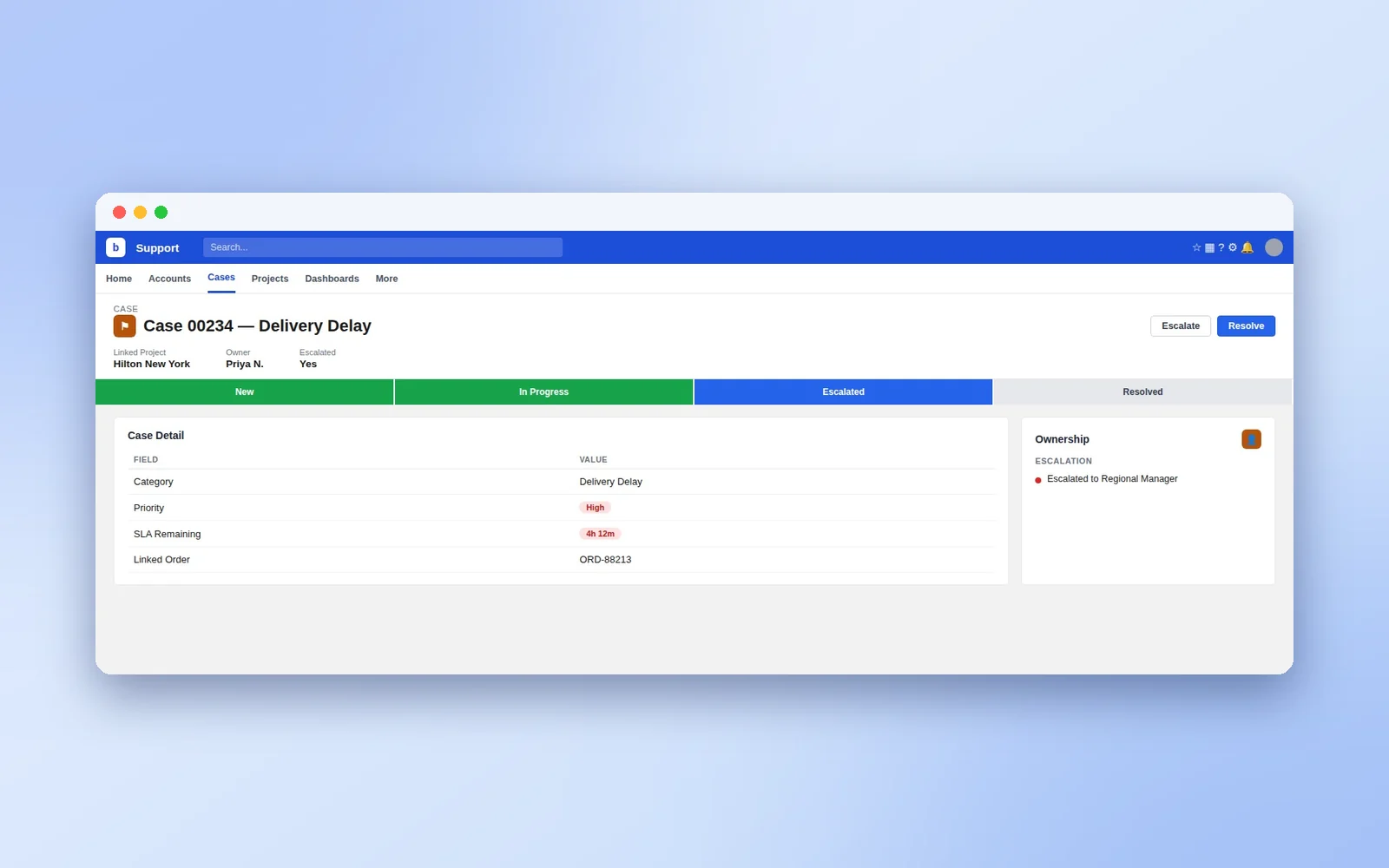This screenshot has height=868, width=1389.
Task: Maximize window with green button
Action: tap(161, 212)
